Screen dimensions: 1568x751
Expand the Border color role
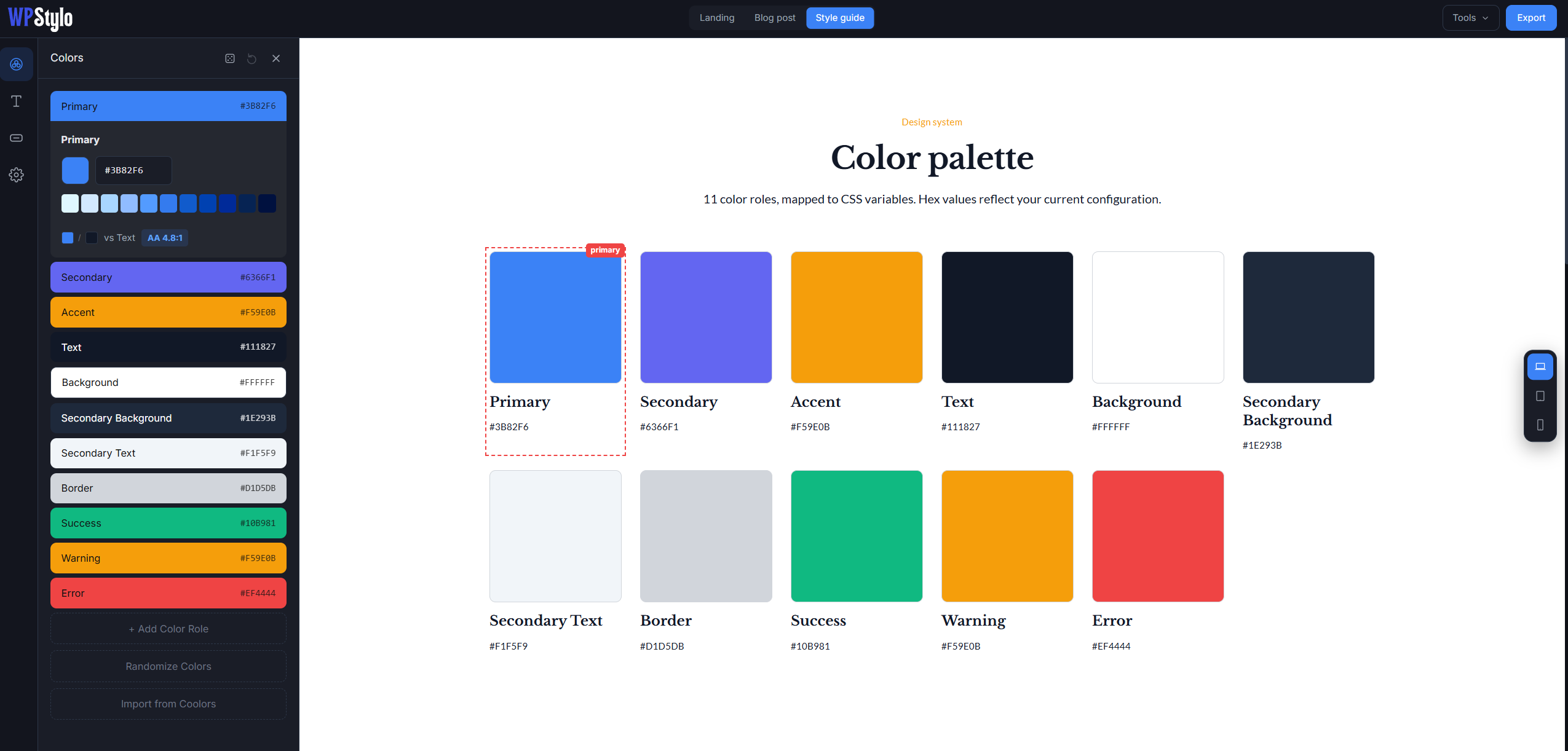pos(168,488)
